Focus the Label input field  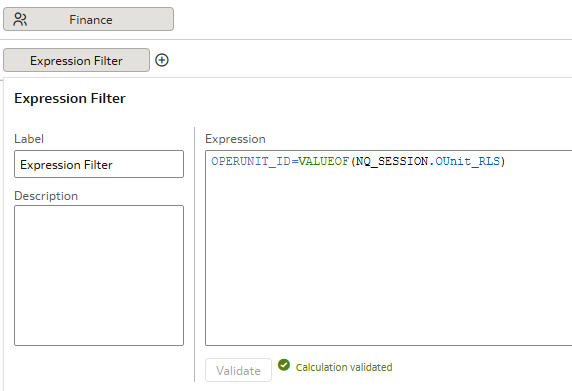point(99,164)
